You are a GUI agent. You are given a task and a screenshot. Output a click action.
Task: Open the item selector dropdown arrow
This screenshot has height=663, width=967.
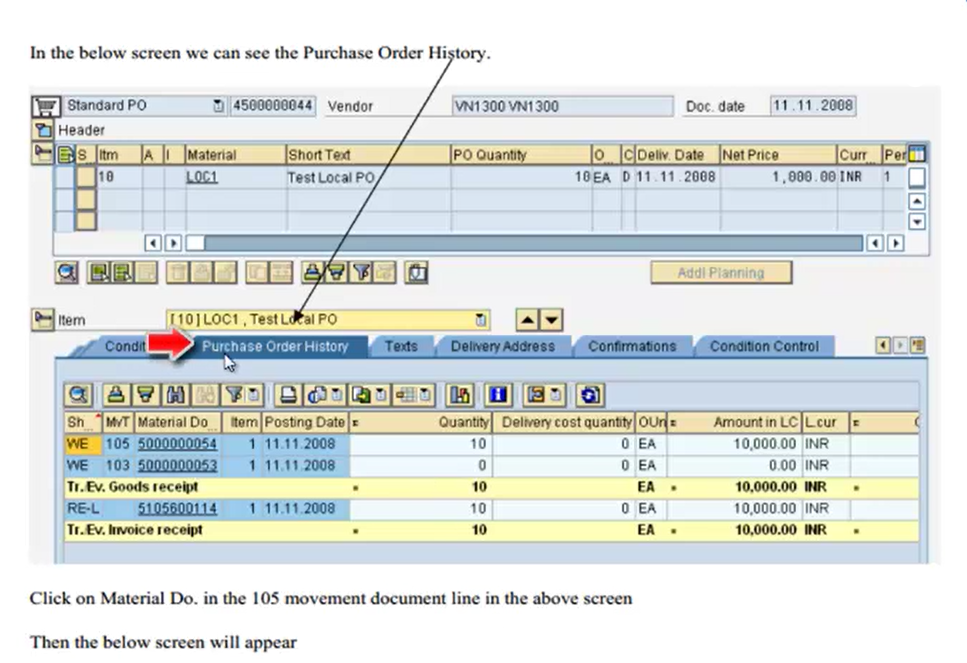(x=480, y=319)
